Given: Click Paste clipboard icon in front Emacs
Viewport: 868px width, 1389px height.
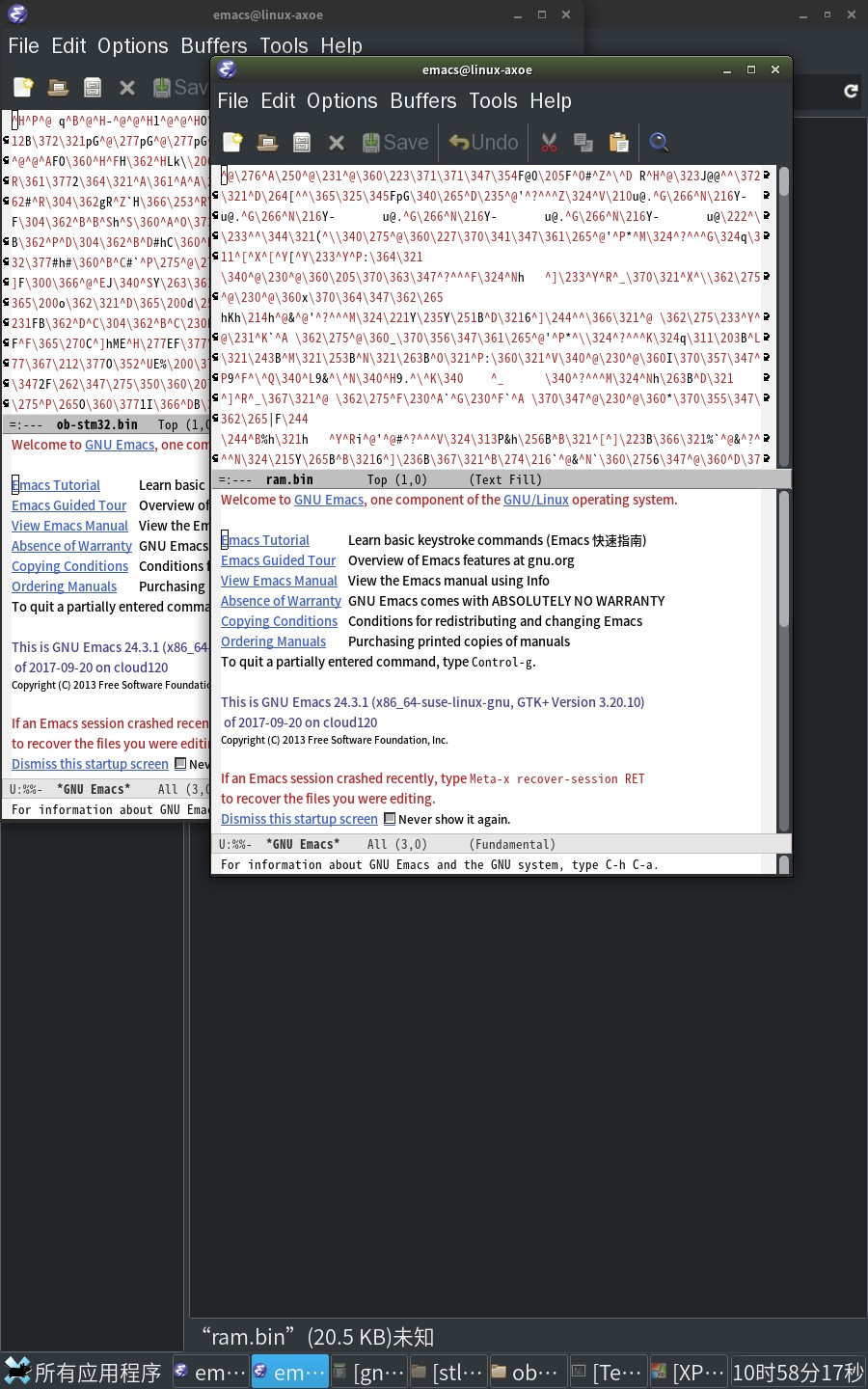Looking at the screenshot, I should pyautogui.click(x=618, y=143).
